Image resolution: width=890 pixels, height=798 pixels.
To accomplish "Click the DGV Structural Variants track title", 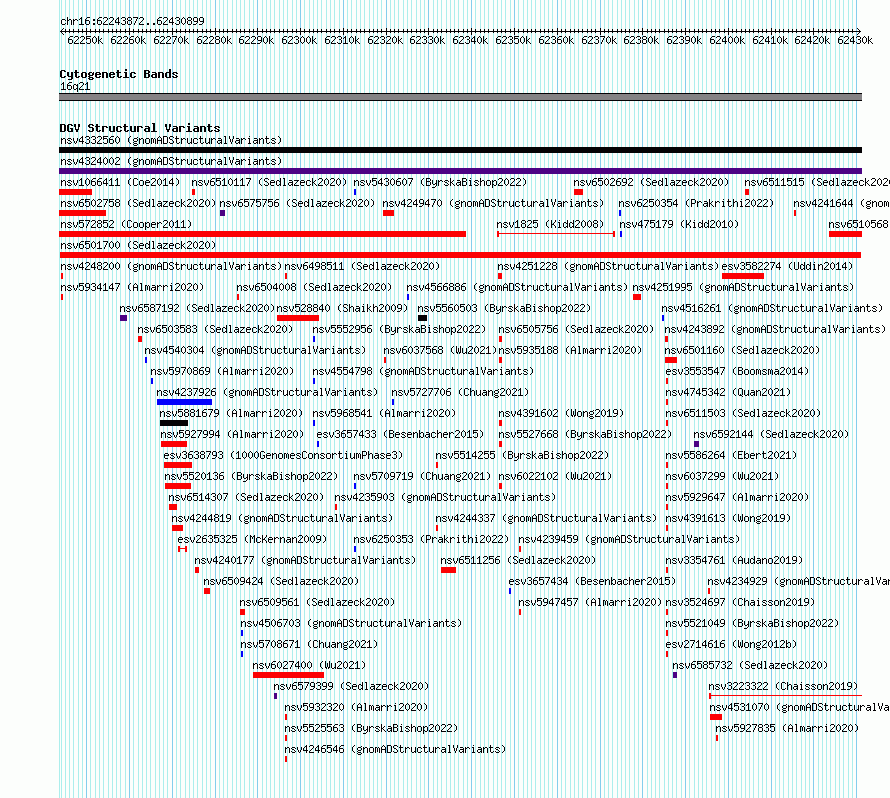I will (140, 128).
